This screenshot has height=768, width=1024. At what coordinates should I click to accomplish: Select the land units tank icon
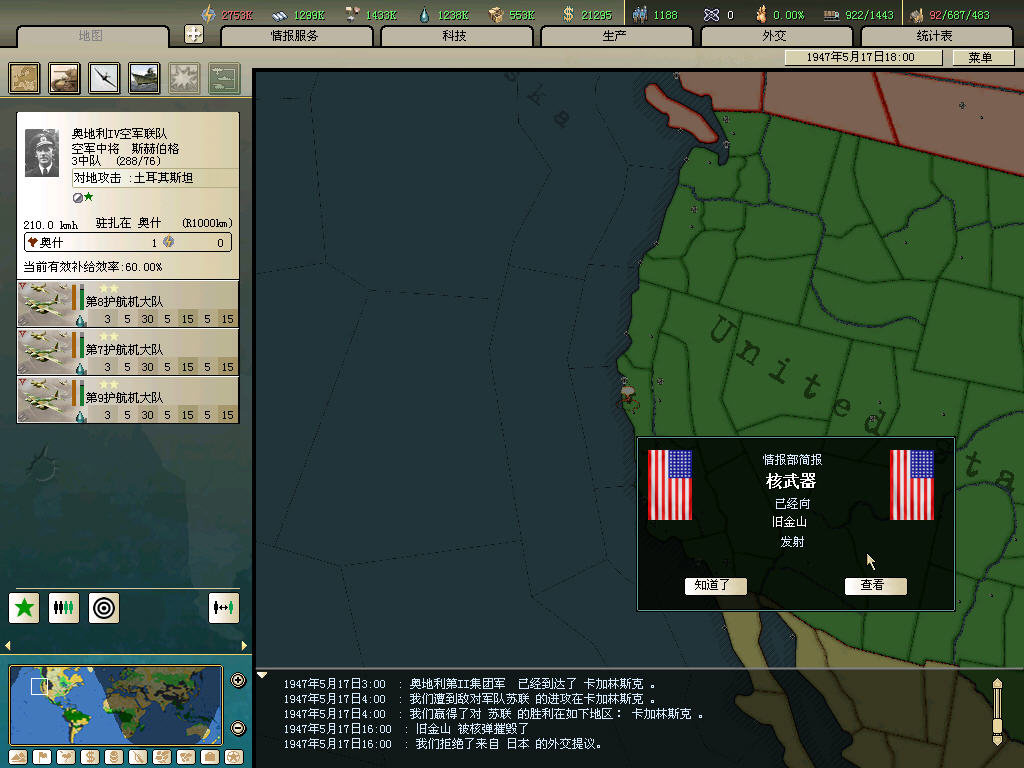click(64, 78)
